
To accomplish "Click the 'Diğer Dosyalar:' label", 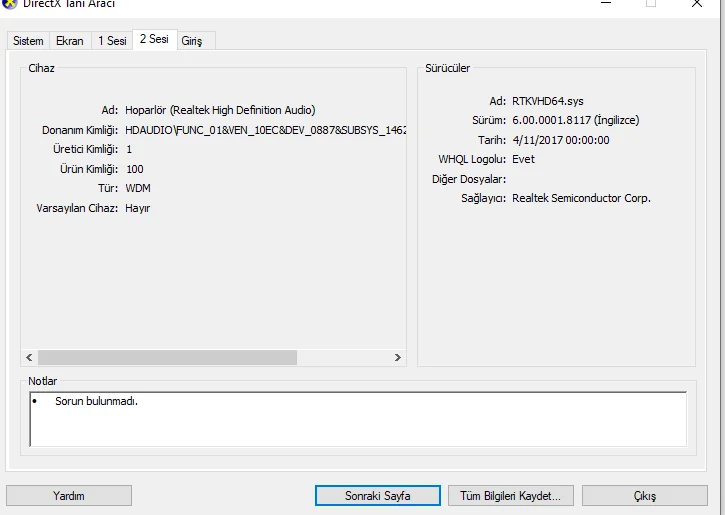I will pos(469,179).
